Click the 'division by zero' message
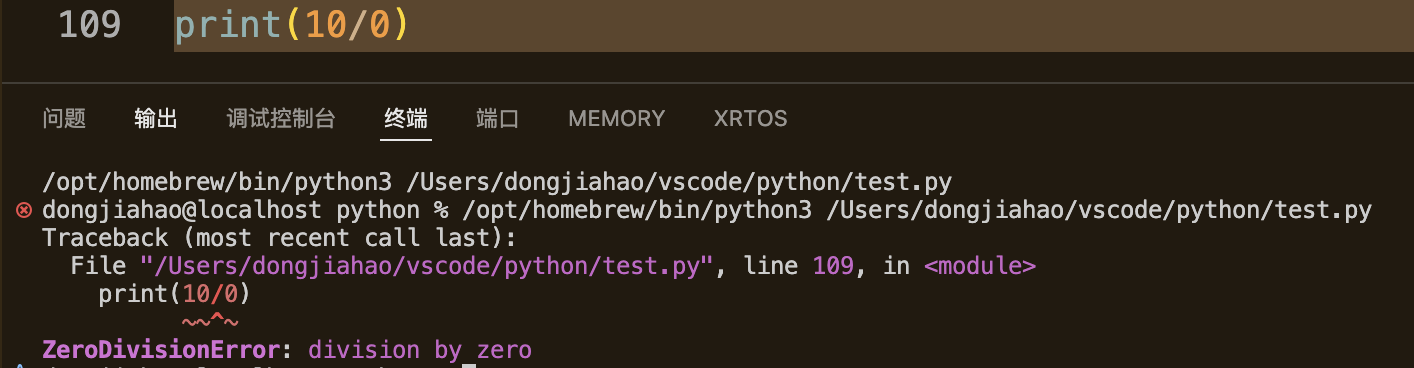The image size is (1414, 368). [420, 350]
